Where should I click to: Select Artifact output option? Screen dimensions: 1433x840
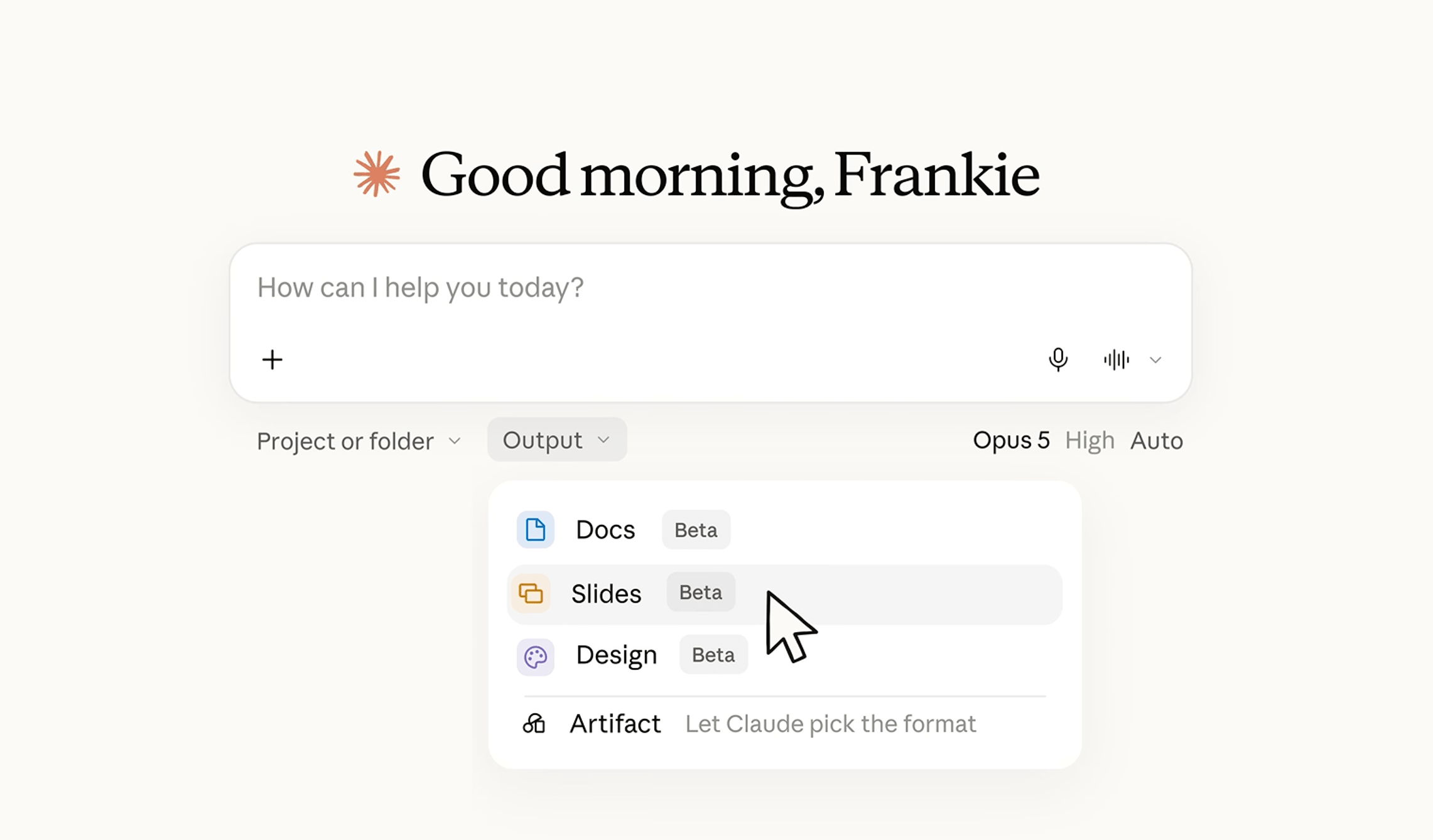point(784,724)
